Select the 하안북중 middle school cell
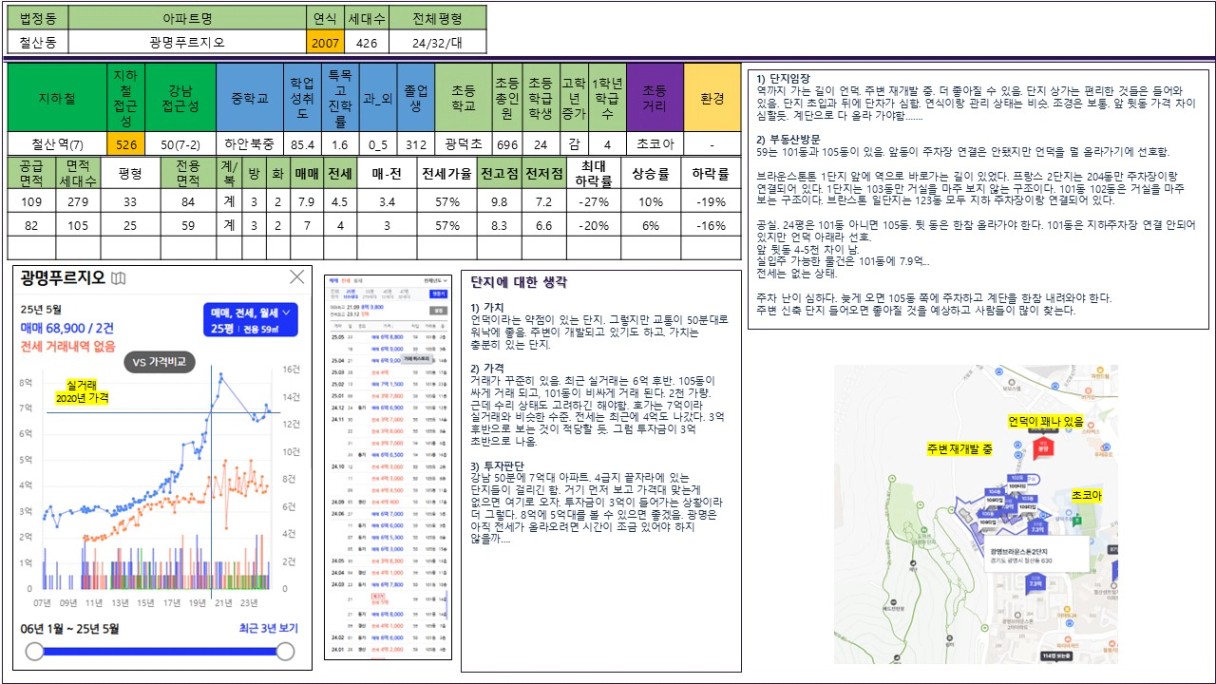1216x684 pixels. click(x=249, y=144)
